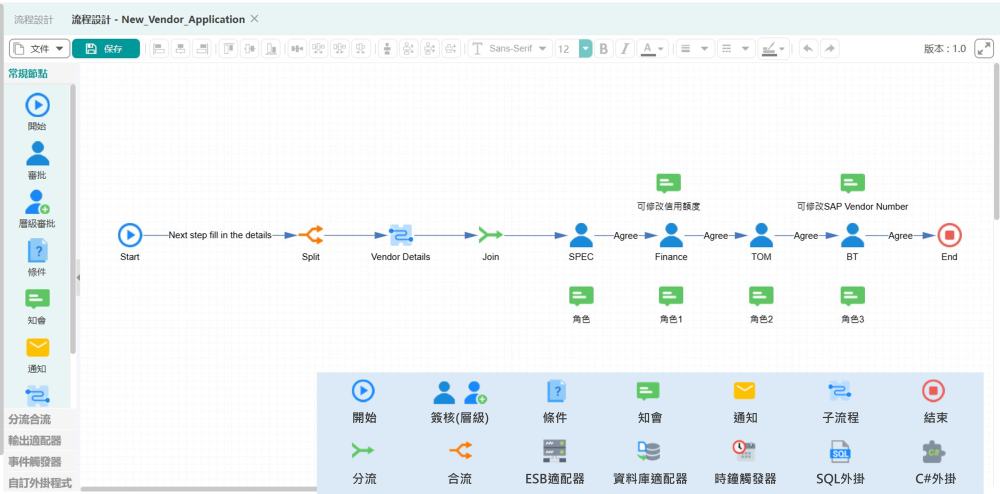Open the Sans-Serif font family dropdown

click(x=510, y=49)
